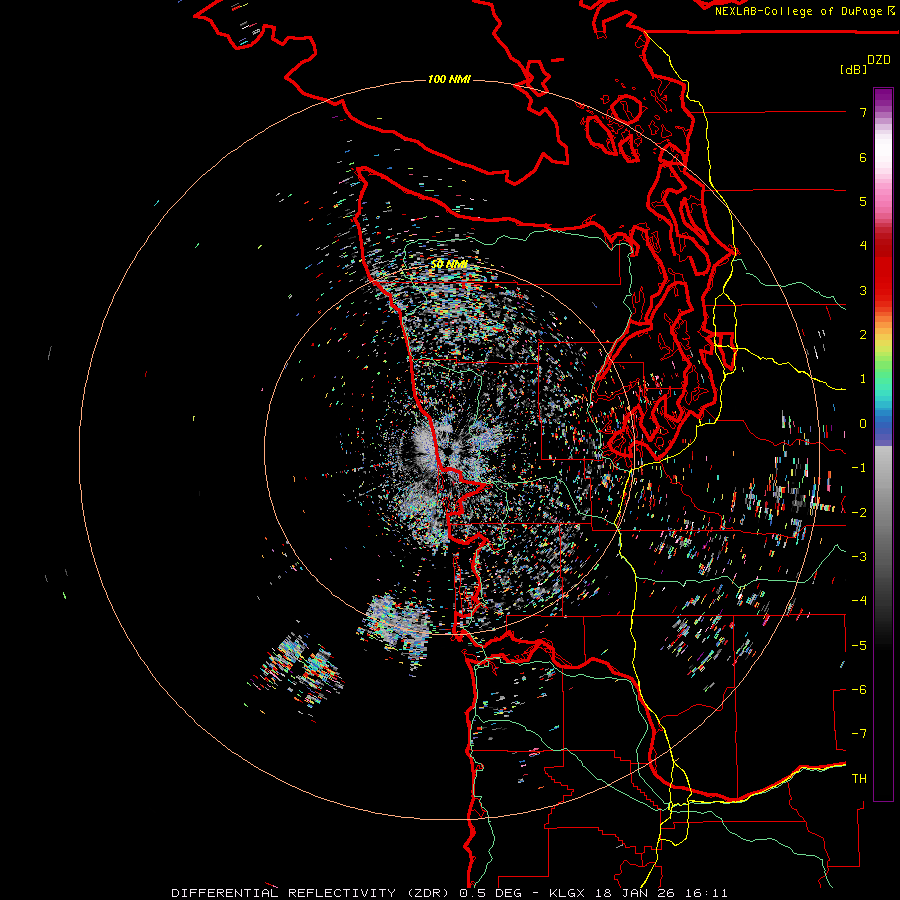This screenshot has width=900, height=900.
Task: Click the [dB] unit label
Action: (853, 69)
